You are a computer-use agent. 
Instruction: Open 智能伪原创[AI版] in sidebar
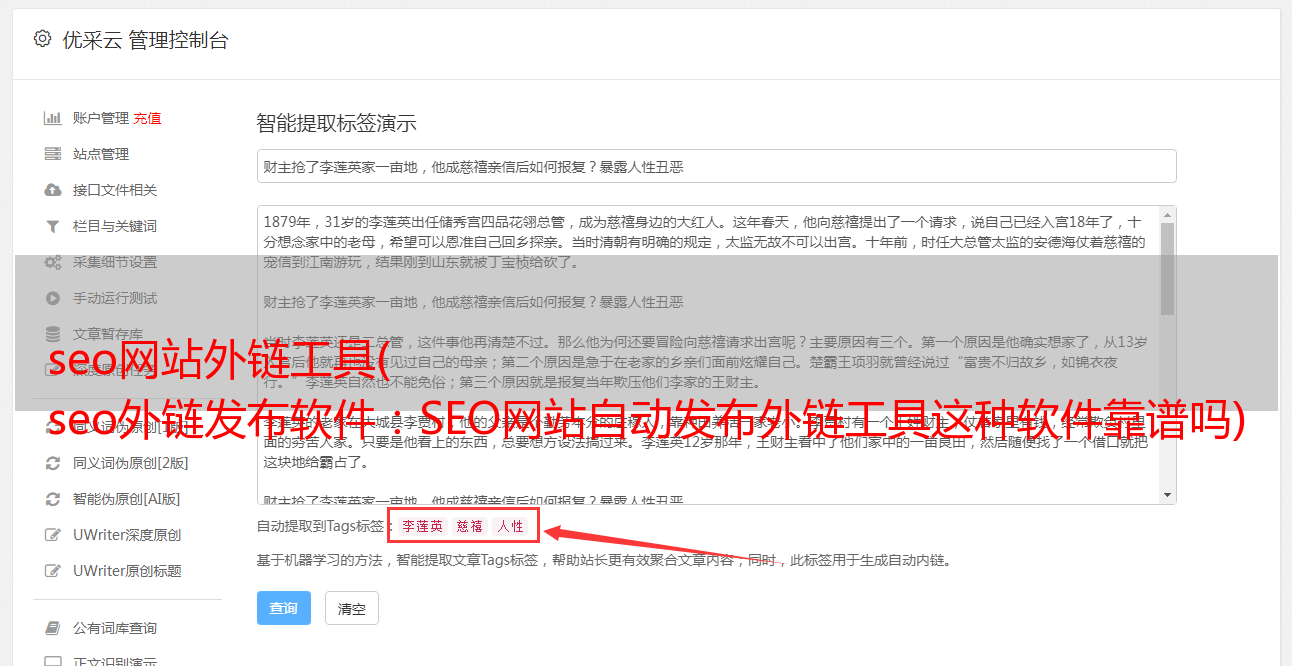click(127, 499)
